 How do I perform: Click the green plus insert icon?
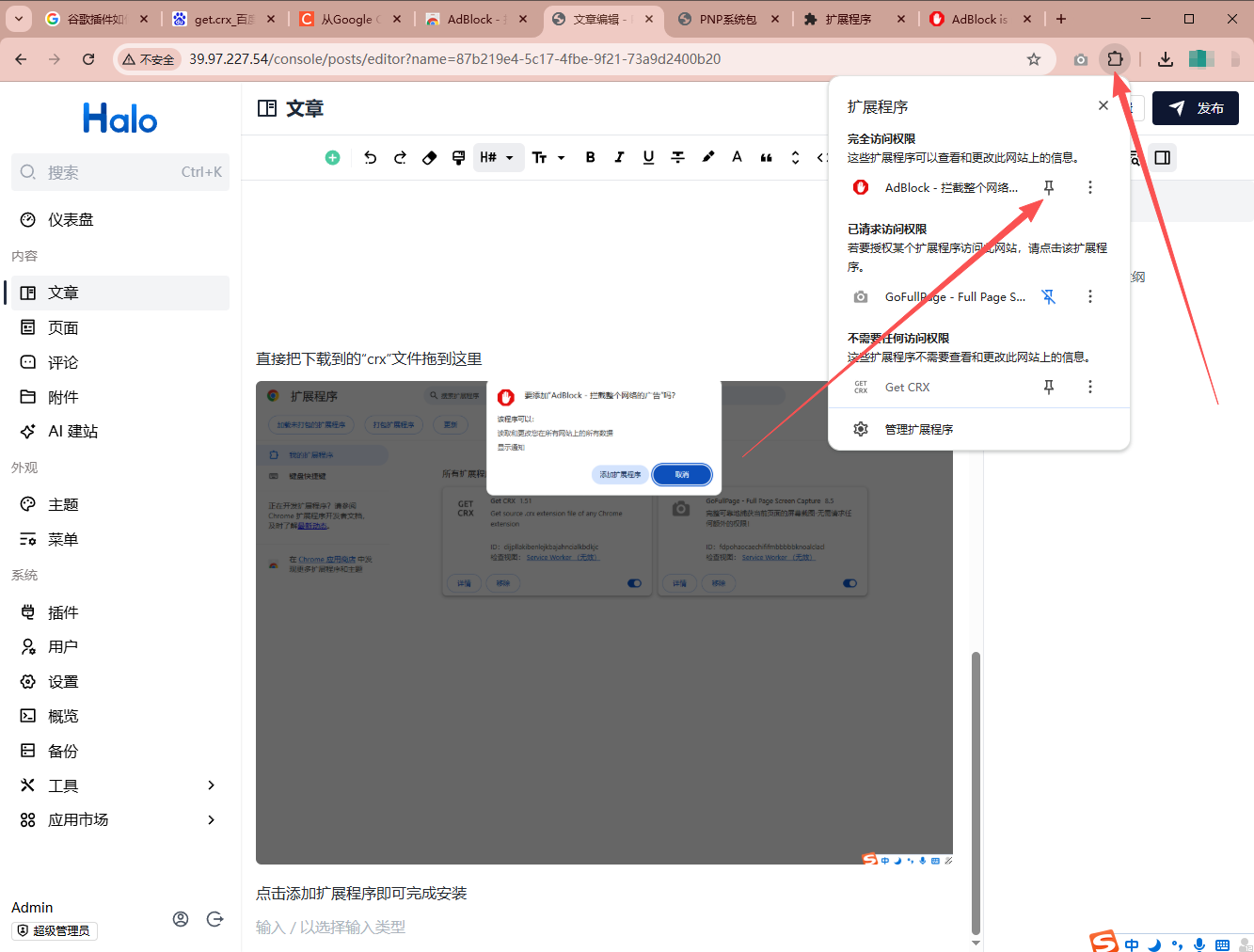[x=332, y=158]
